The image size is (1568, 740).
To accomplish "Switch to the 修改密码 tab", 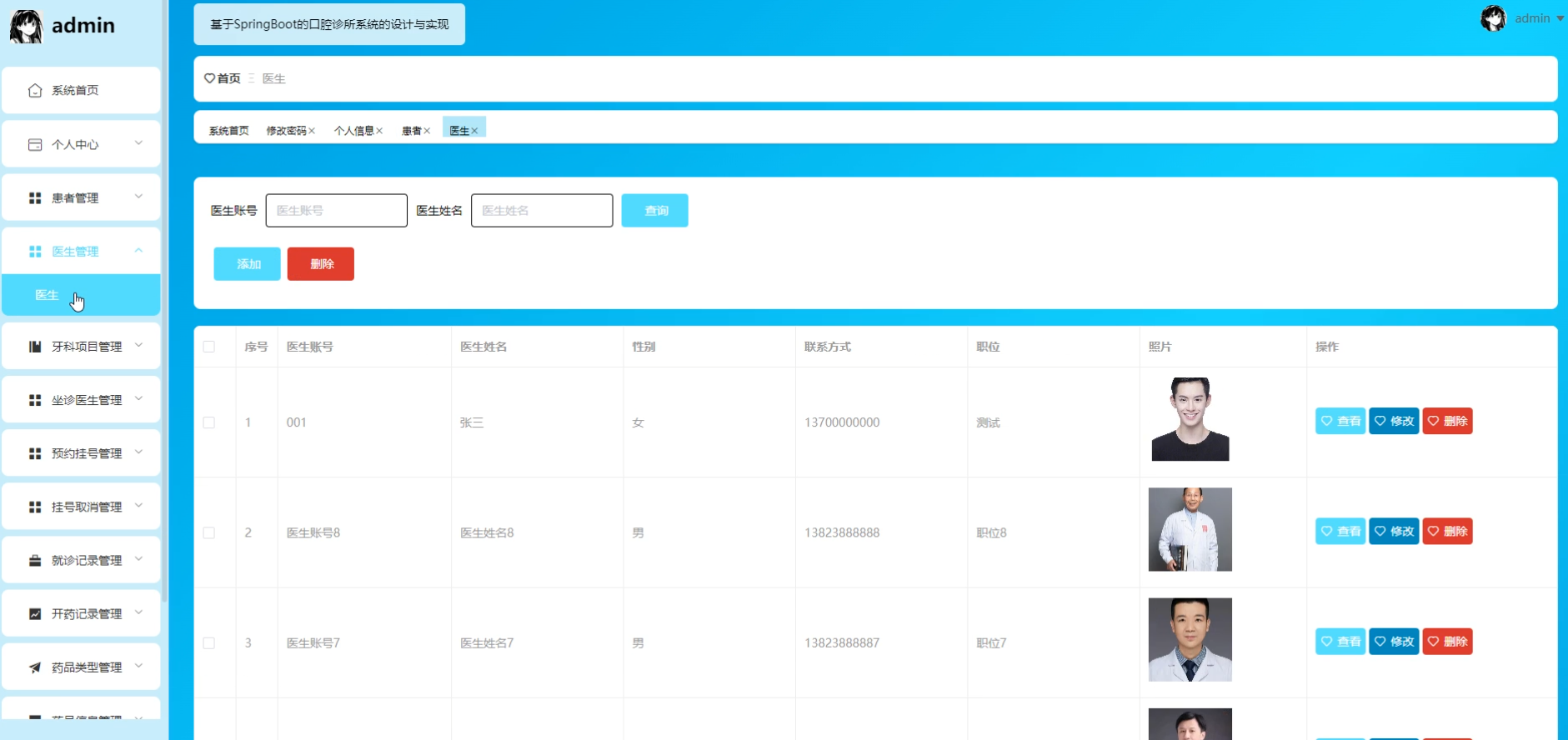I will tap(286, 131).
